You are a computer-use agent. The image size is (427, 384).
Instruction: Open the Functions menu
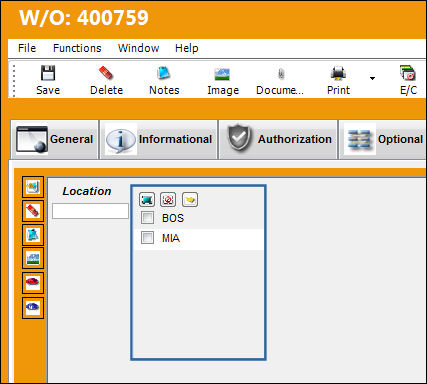(x=77, y=48)
